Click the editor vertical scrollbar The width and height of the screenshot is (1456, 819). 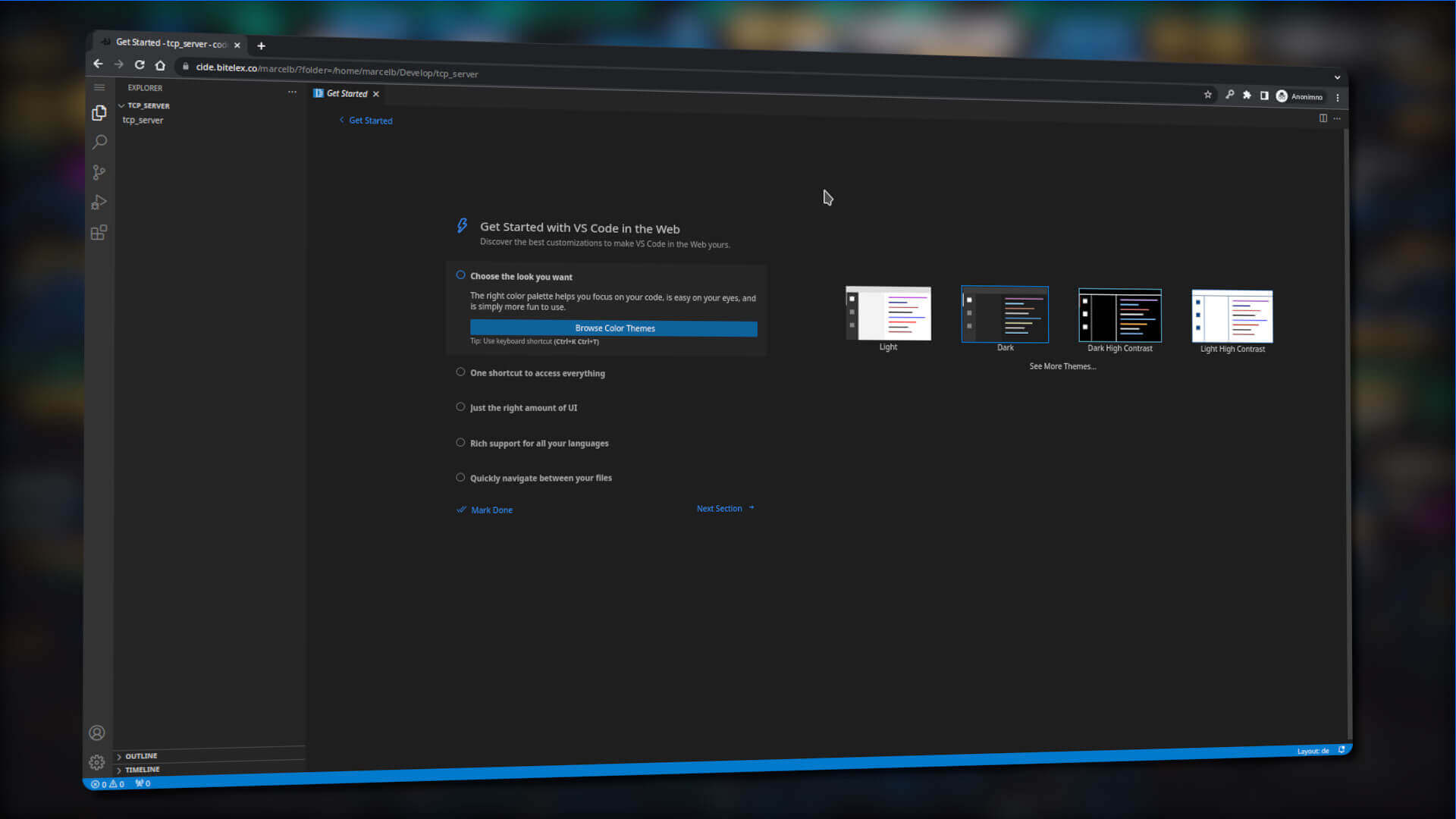1348,432
